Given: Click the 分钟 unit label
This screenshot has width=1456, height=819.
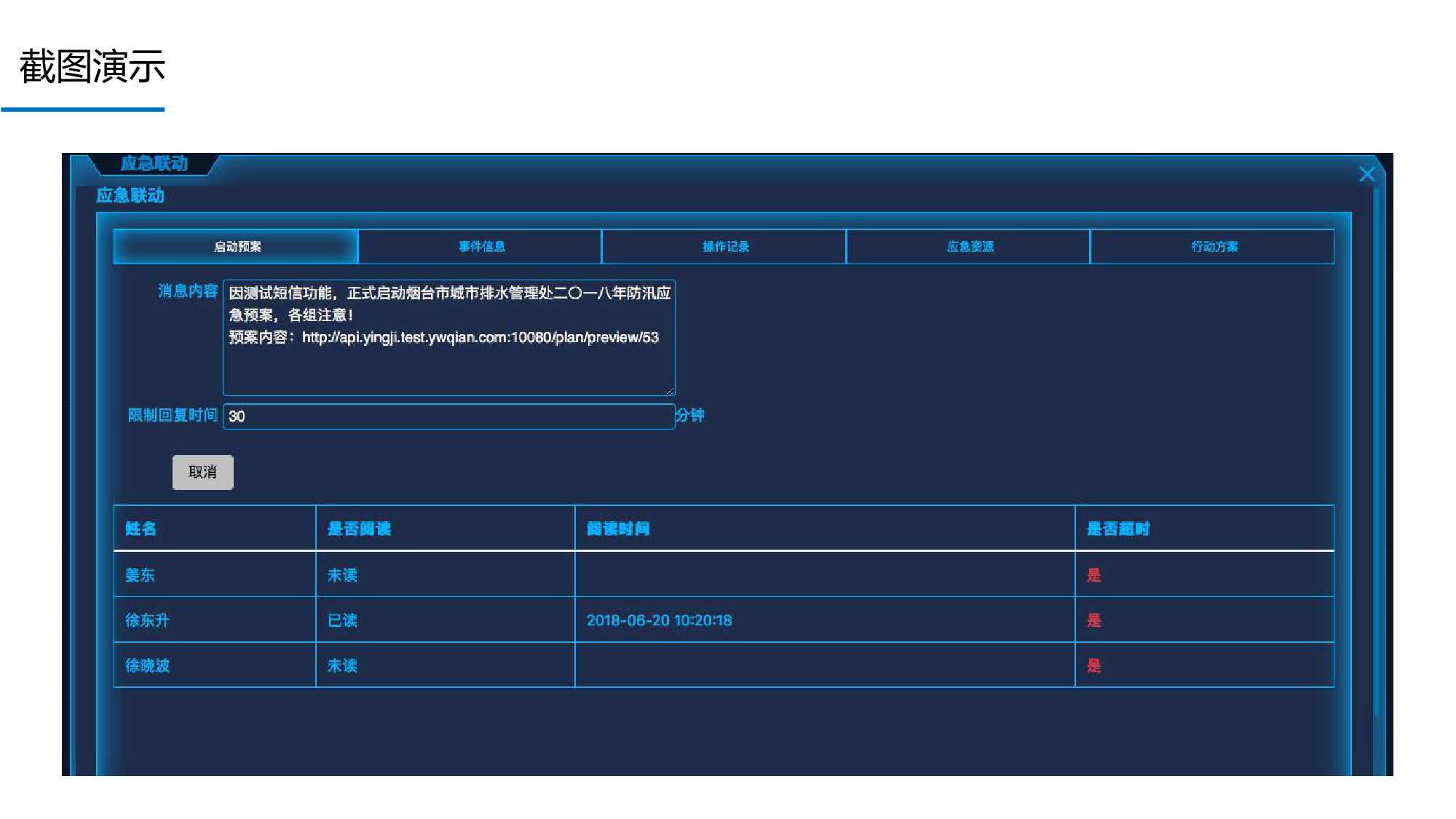Looking at the screenshot, I should [x=689, y=415].
